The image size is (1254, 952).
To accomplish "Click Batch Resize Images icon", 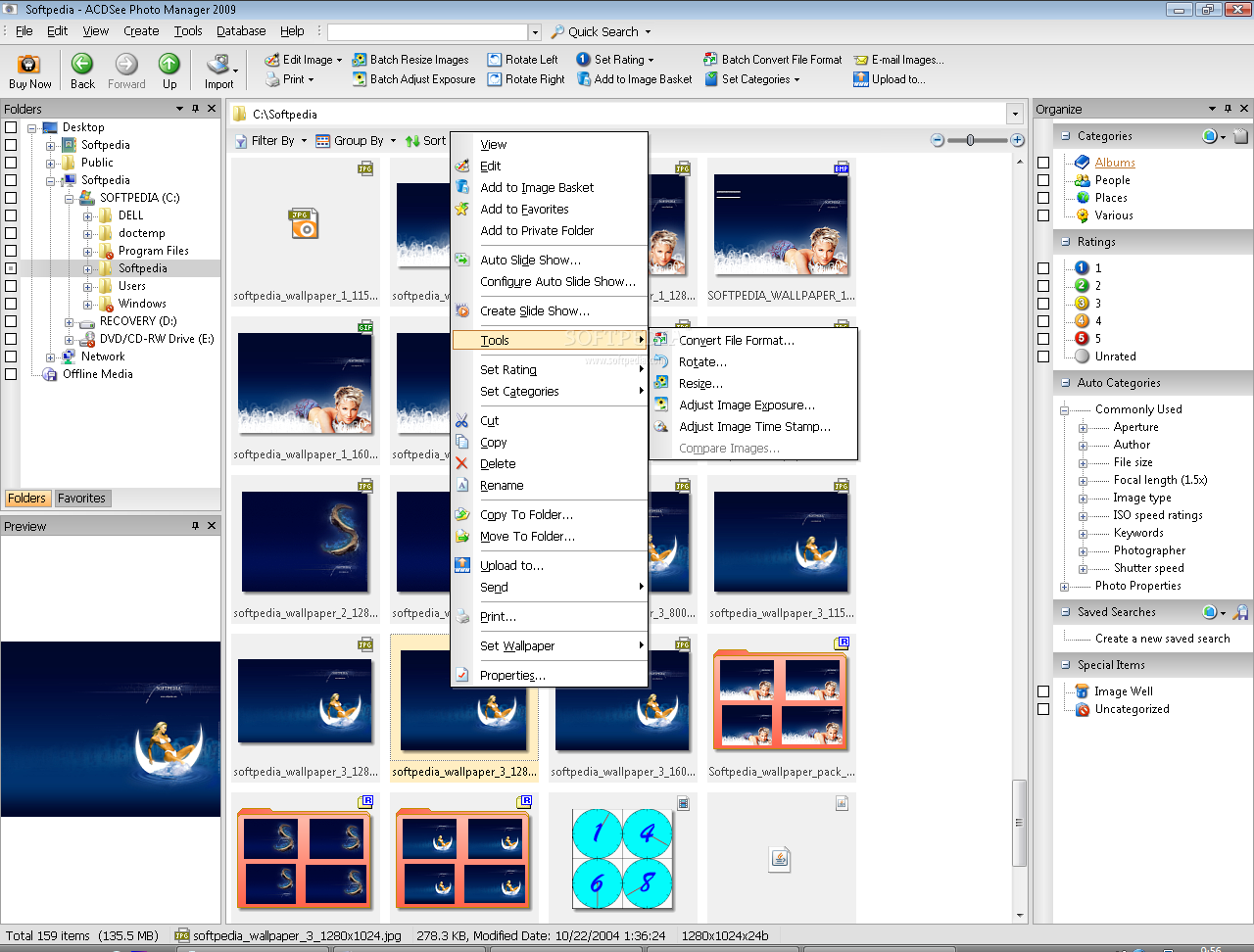I will coord(360,60).
